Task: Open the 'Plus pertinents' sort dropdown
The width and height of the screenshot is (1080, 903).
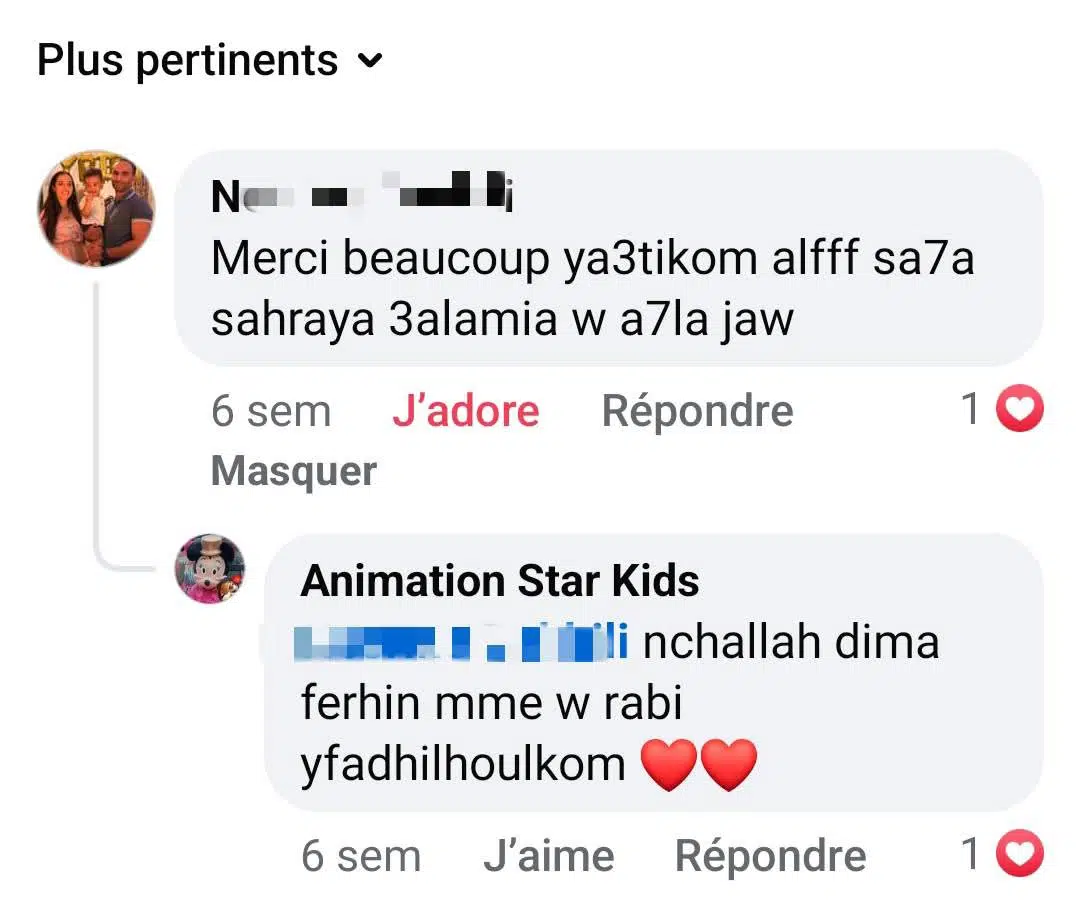Action: click(188, 61)
